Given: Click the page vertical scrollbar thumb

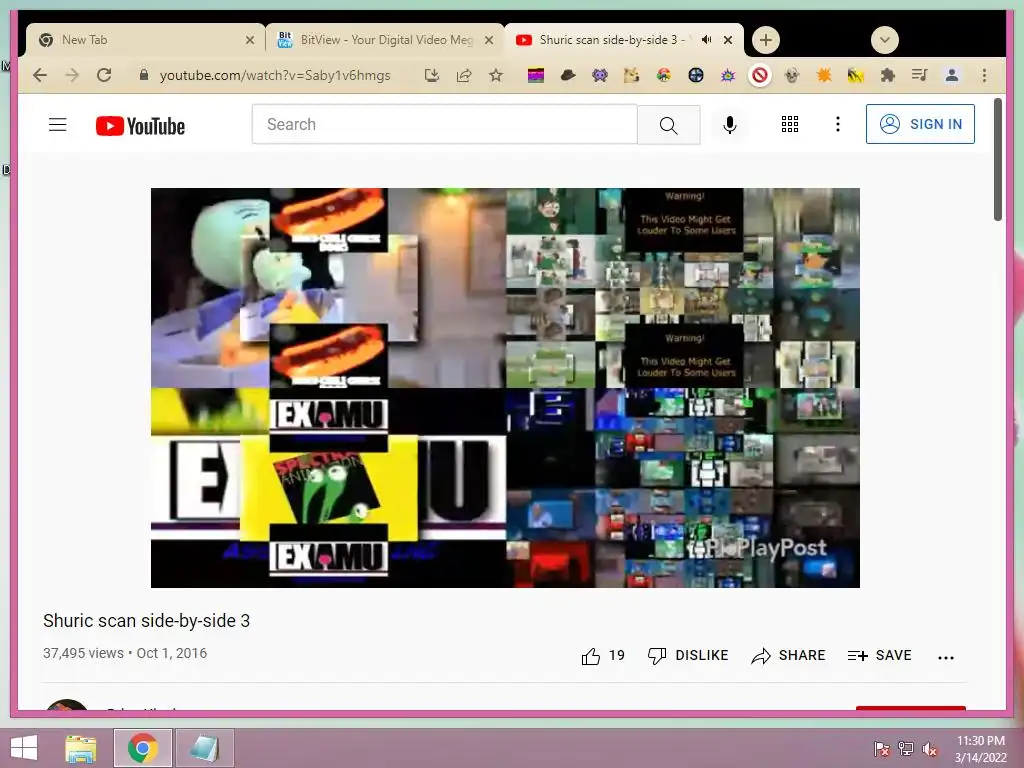Looking at the screenshot, I should [997, 160].
